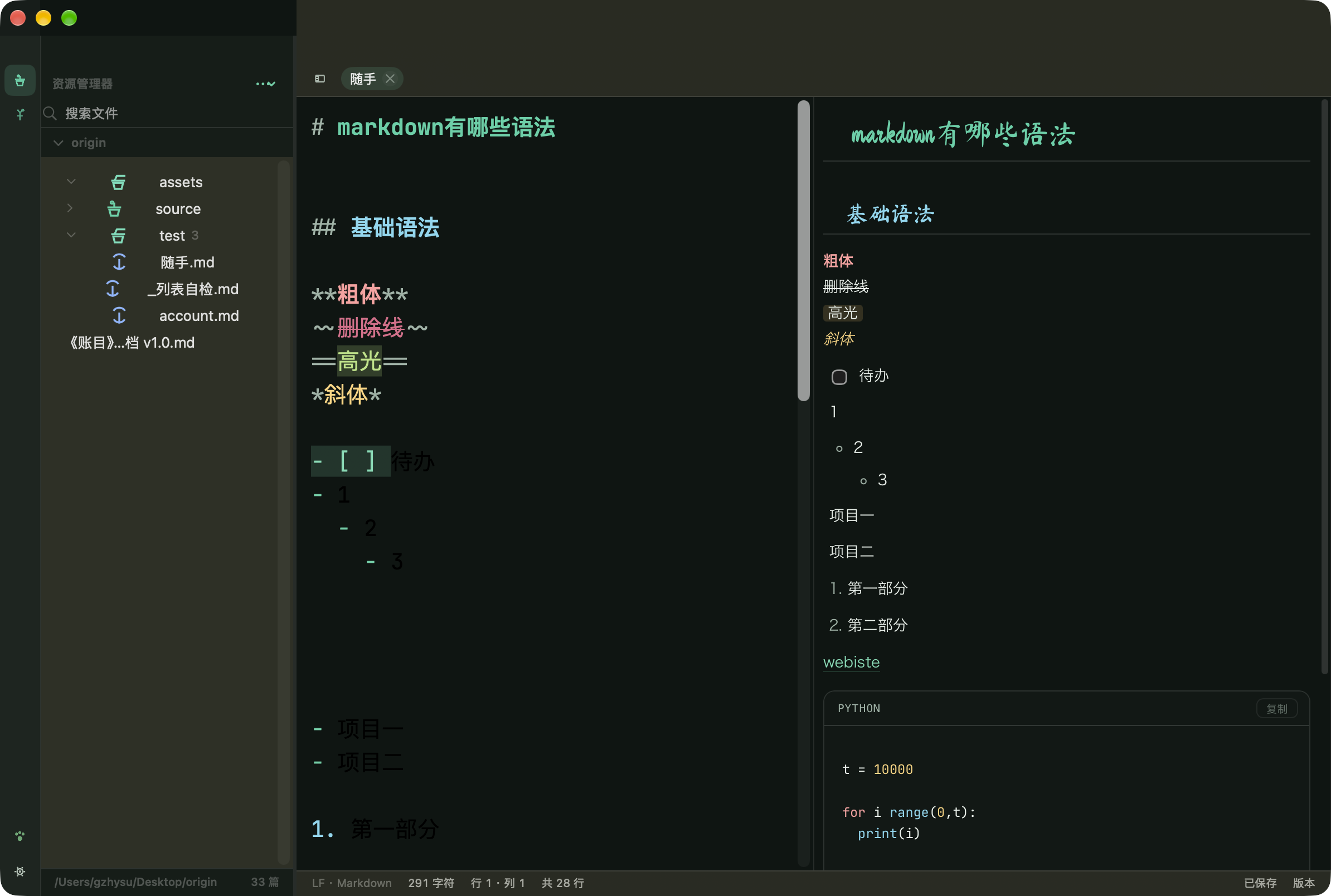
Task: Collapse the origin root section
Action: 59,143
